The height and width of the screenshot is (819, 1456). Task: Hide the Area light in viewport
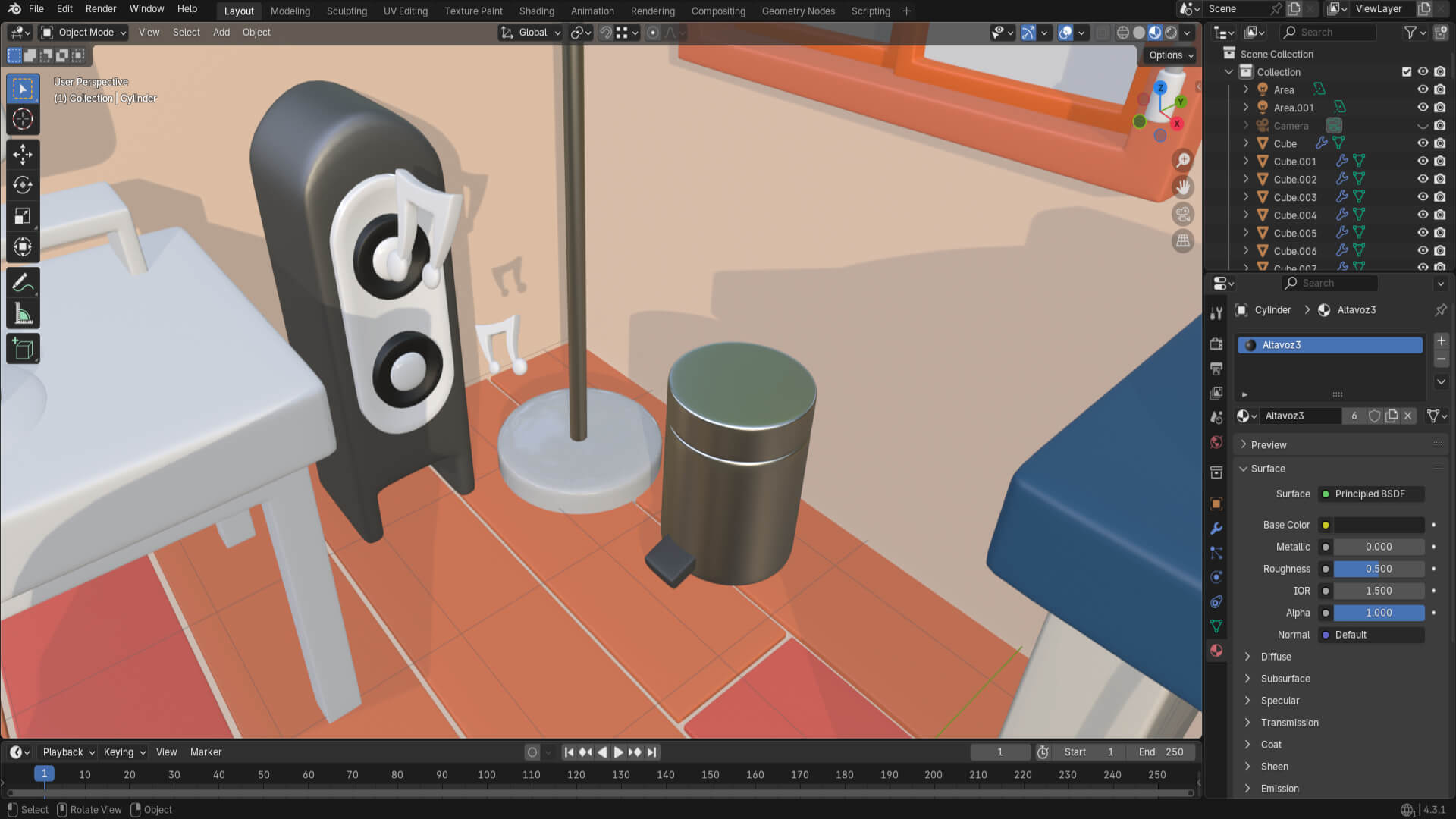1423,89
